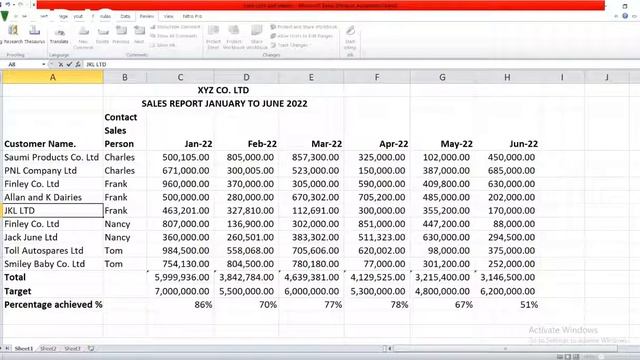
Task: Select column A header
Action: 53,77
